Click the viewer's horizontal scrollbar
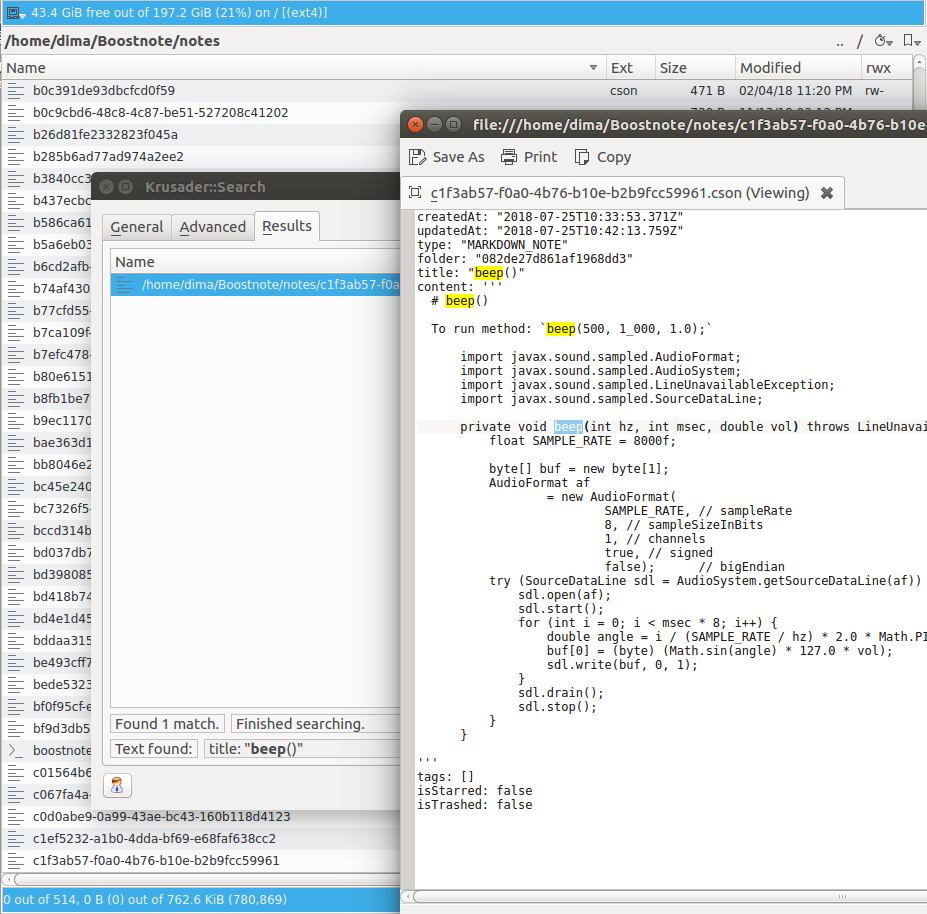Image resolution: width=927 pixels, height=914 pixels. click(x=665, y=896)
